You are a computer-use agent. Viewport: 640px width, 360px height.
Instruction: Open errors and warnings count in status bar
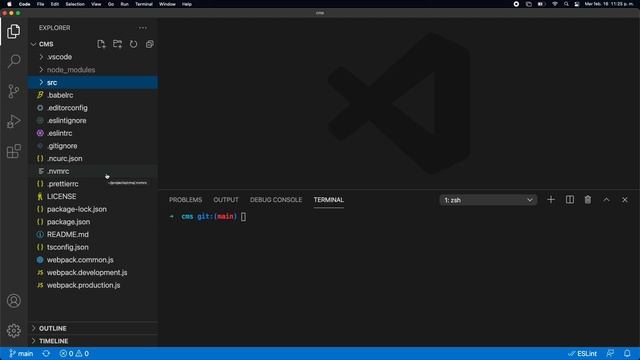pyautogui.click(x=74, y=353)
